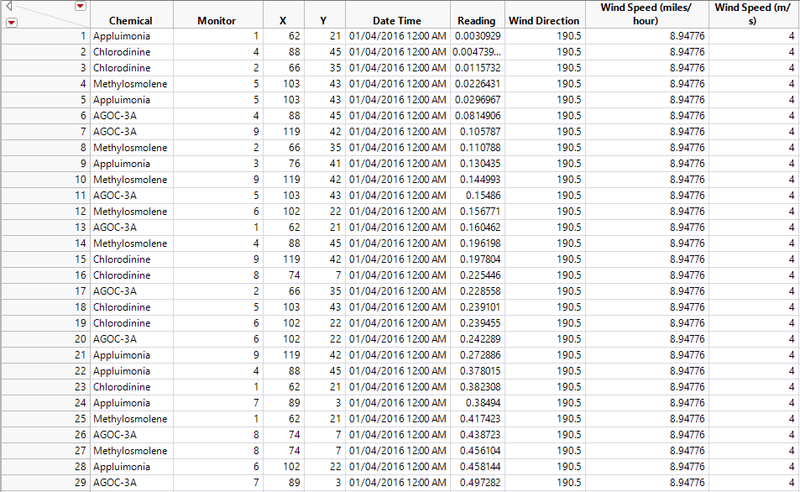Click Reading value 0.196198
The image size is (800, 492).
(480, 243)
